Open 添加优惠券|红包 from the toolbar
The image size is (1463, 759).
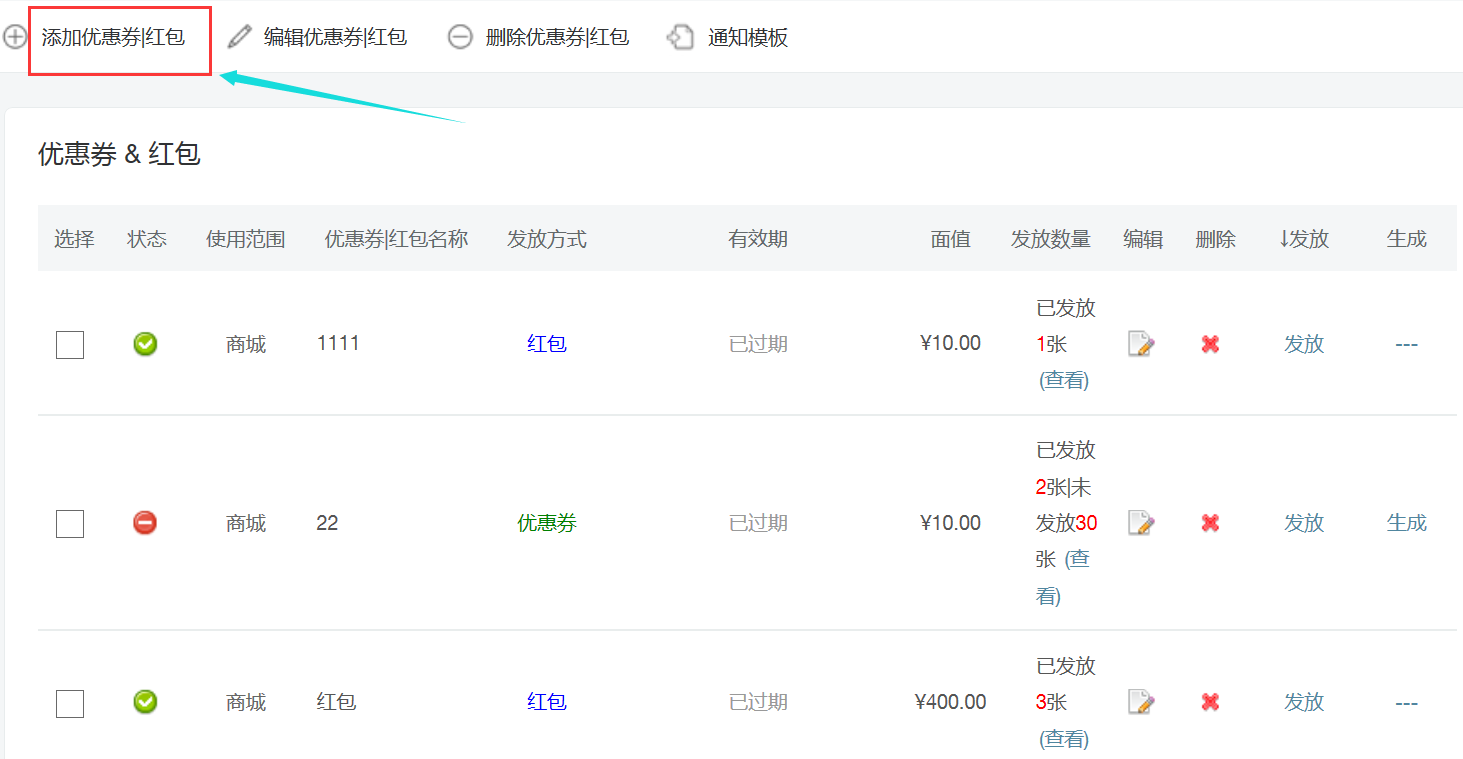tap(113, 38)
